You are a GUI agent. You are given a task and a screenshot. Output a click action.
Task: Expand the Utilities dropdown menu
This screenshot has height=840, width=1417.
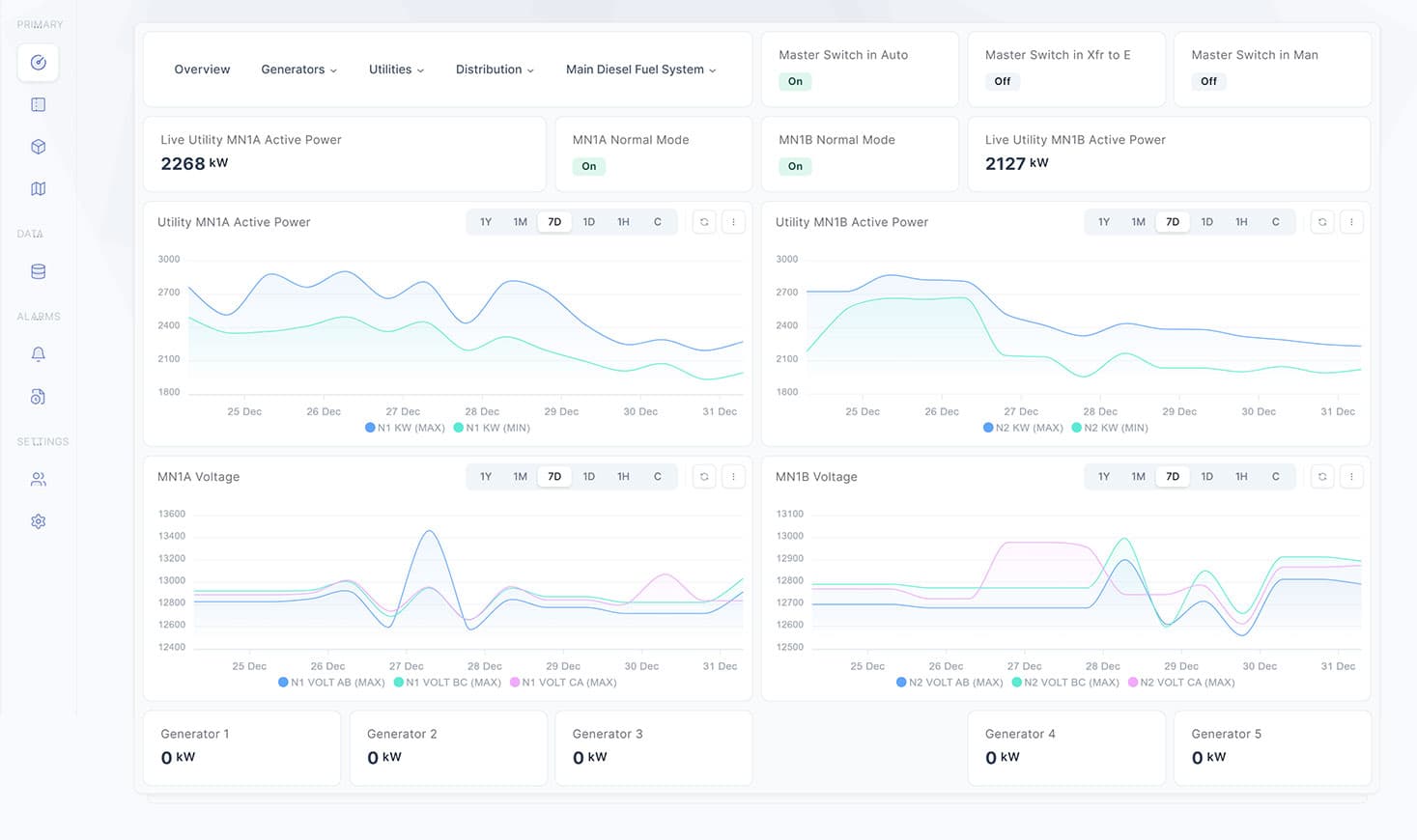396,70
